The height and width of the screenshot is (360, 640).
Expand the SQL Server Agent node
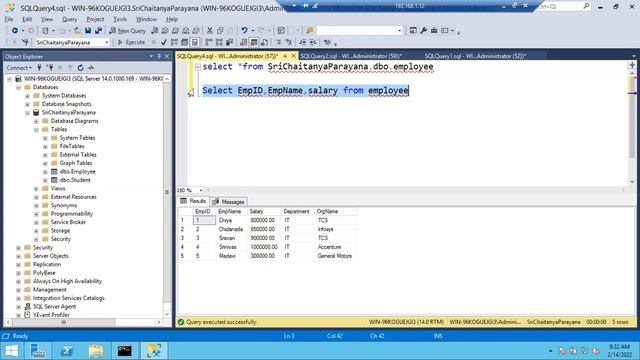tap(18, 307)
